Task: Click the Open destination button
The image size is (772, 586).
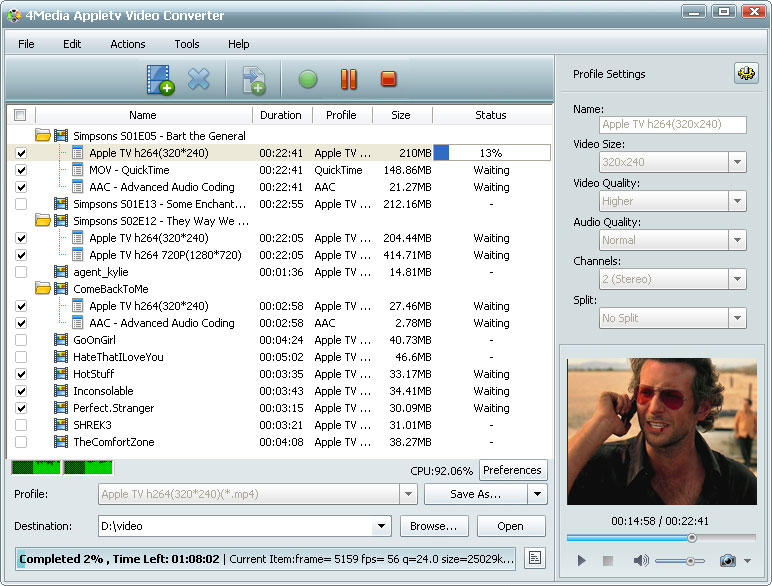Action: 511,526
